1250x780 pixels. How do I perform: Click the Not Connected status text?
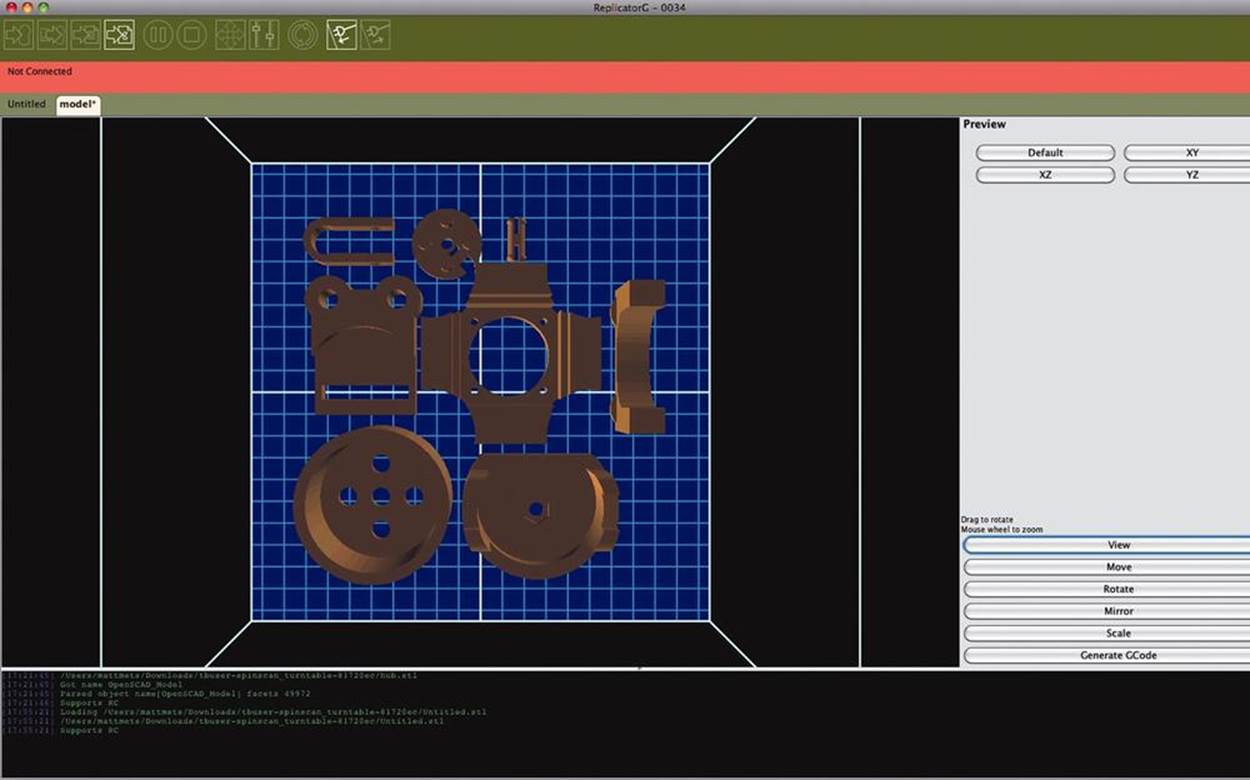point(40,72)
